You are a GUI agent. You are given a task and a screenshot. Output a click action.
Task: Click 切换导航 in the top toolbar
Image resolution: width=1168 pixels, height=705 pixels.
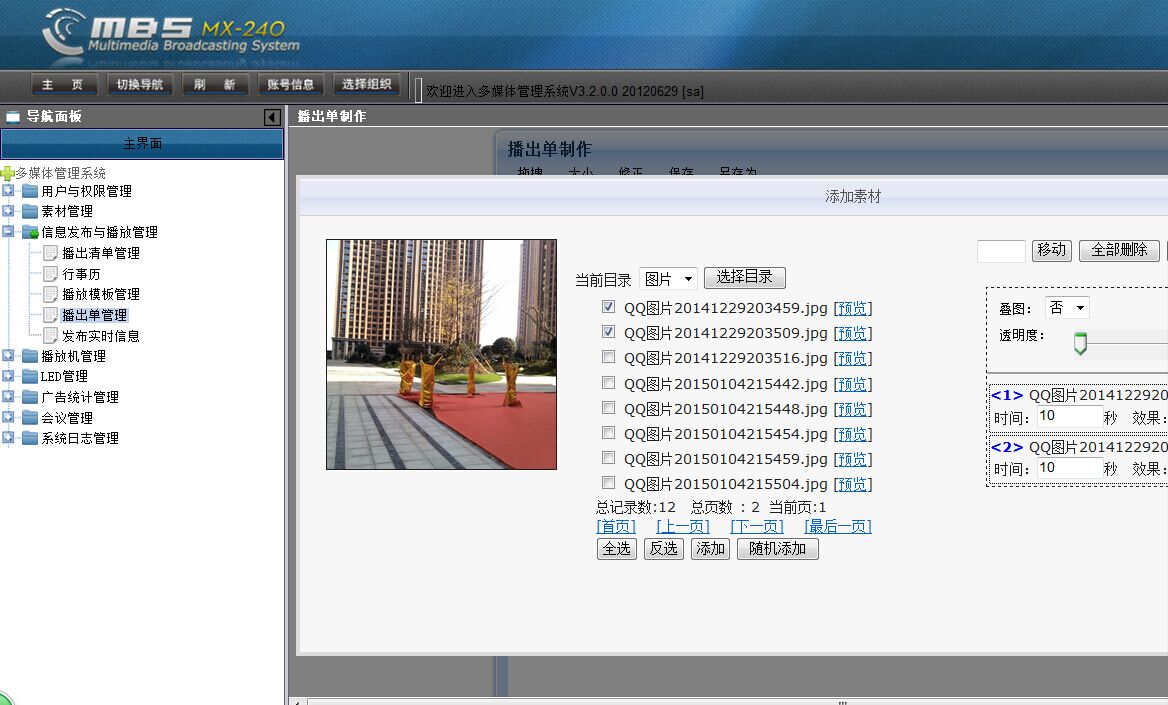pos(140,85)
